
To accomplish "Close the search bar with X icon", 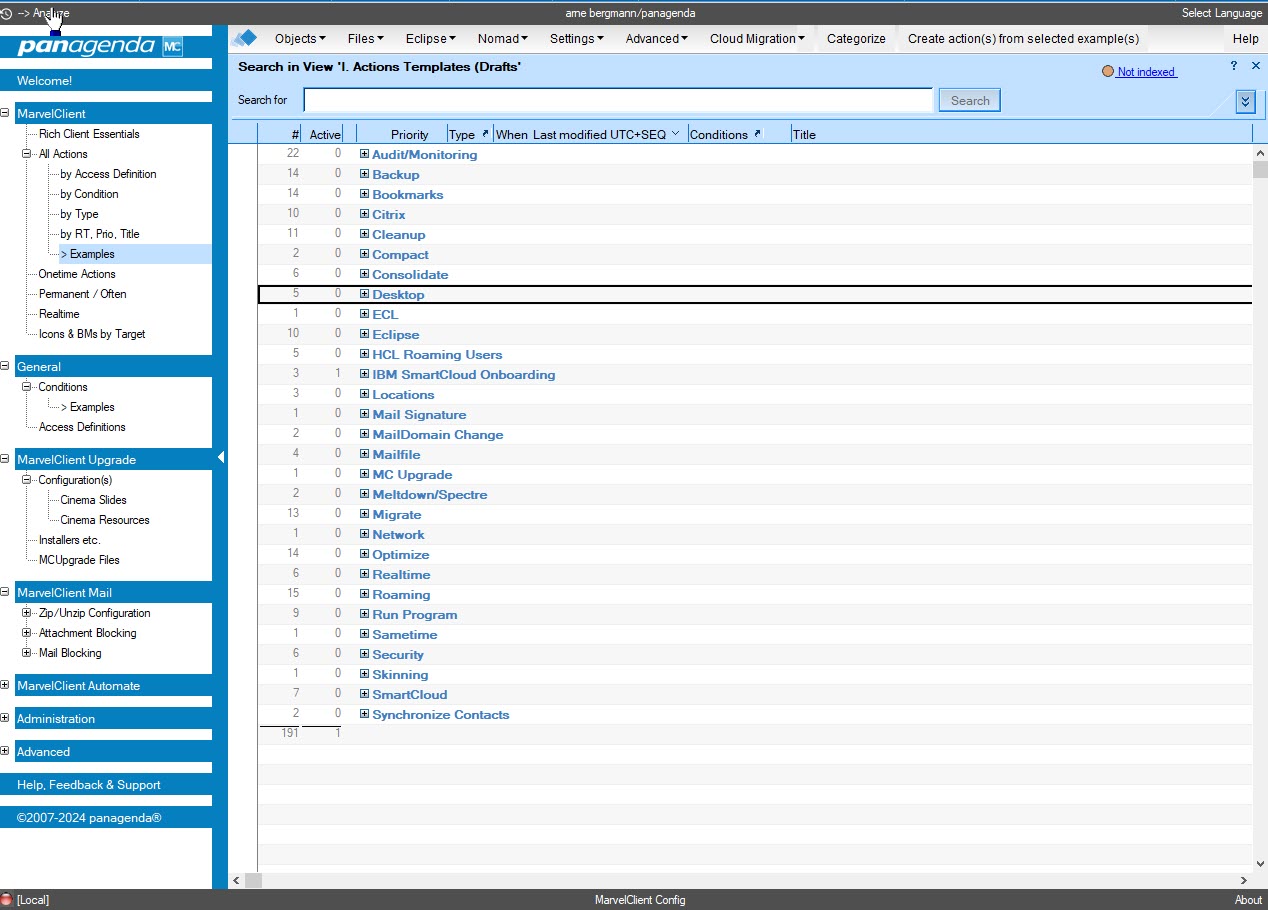I will (x=1256, y=65).
